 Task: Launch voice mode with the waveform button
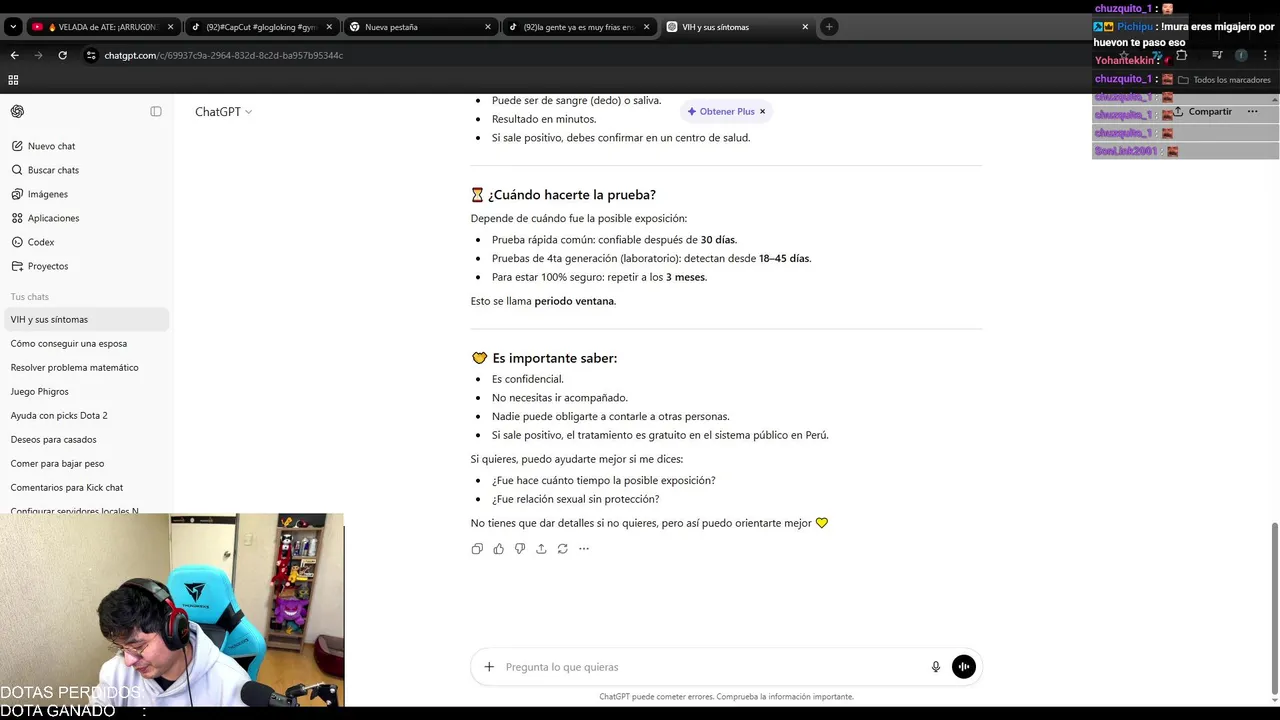(x=964, y=667)
